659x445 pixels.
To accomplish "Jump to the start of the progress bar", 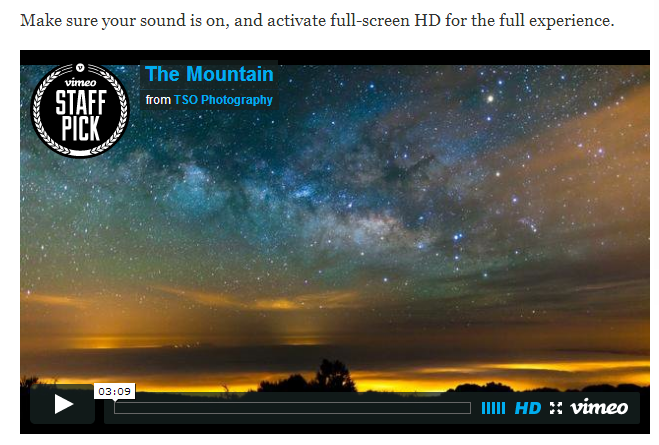I will tap(116, 408).
